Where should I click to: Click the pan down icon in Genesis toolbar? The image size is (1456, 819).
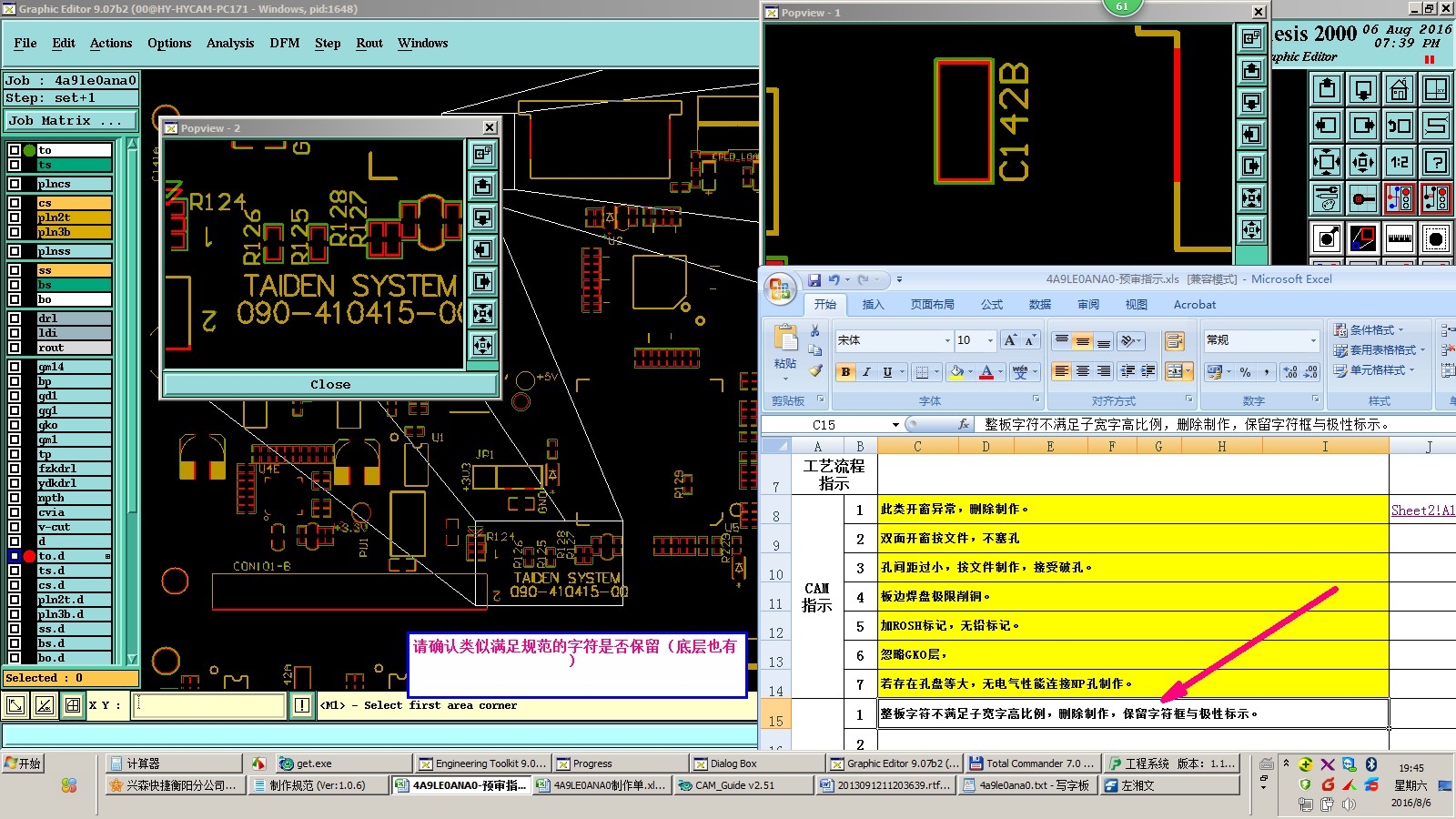pyautogui.click(x=1363, y=89)
